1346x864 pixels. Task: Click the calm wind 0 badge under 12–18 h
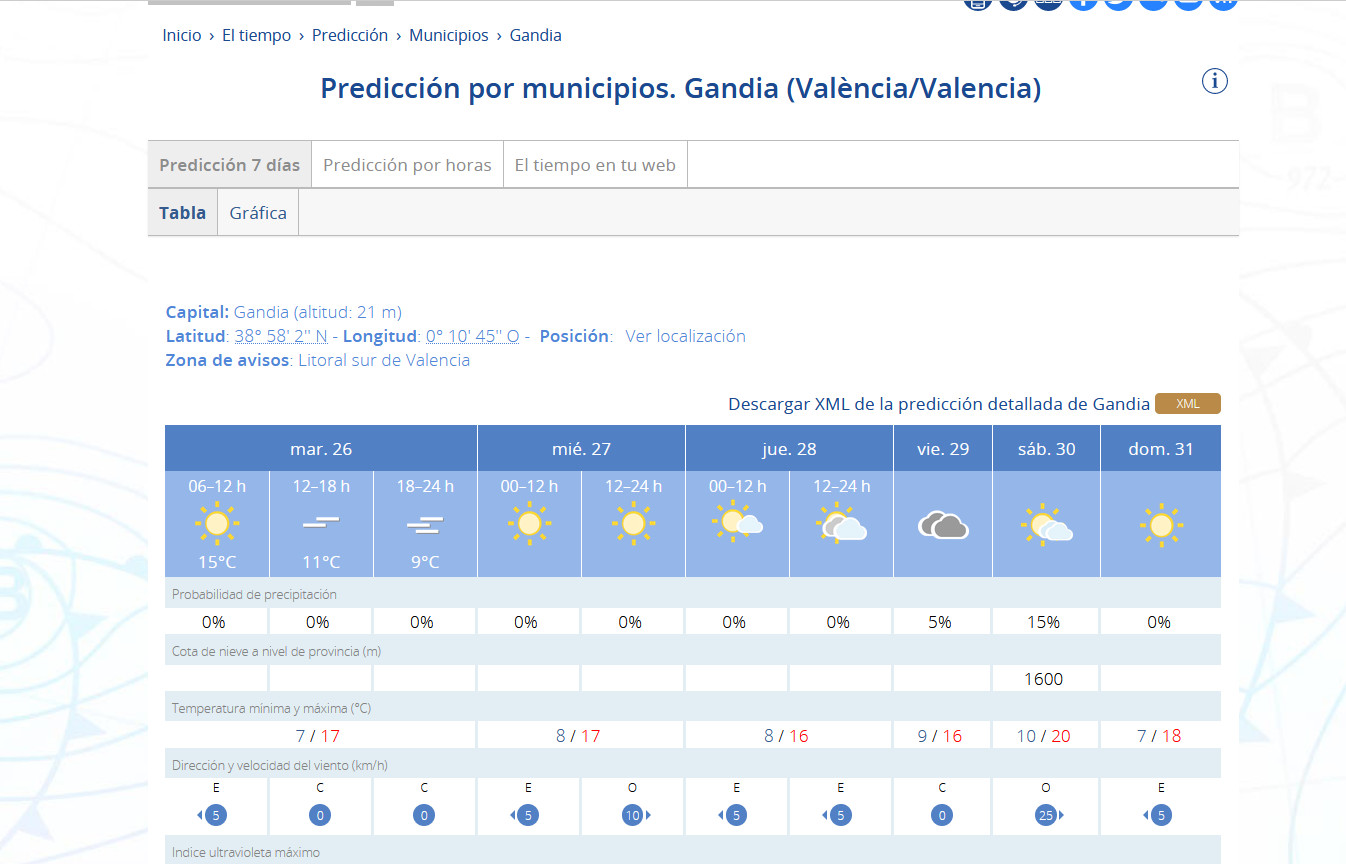coord(320,815)
